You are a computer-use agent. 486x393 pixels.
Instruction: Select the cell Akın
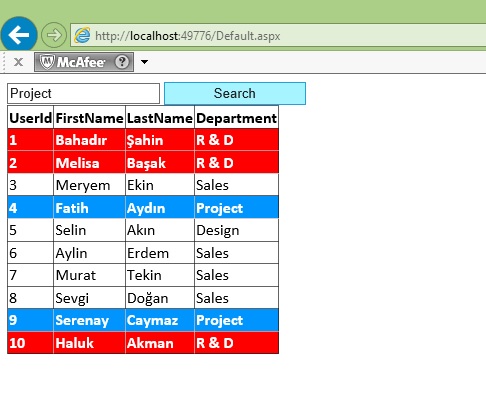(160, 230)
